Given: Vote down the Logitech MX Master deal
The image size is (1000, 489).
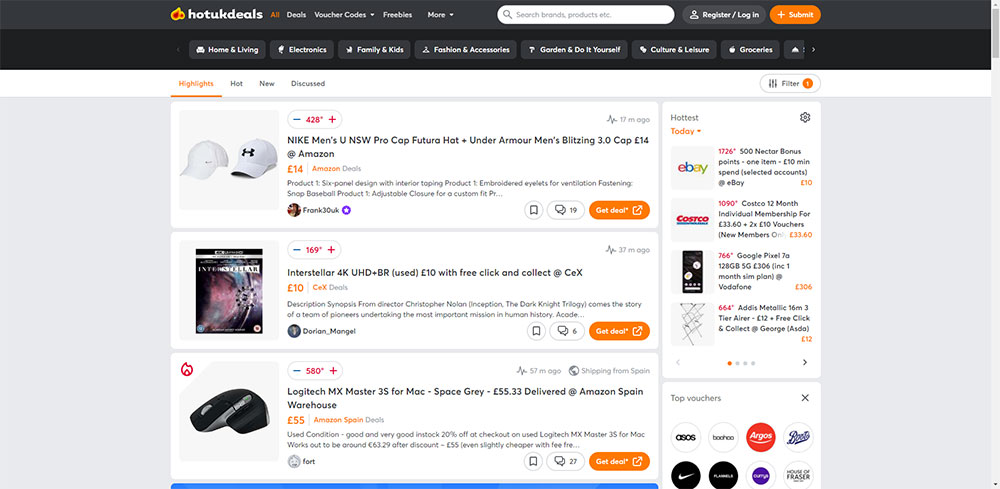Looking at the screenshot, I should 297,371.
